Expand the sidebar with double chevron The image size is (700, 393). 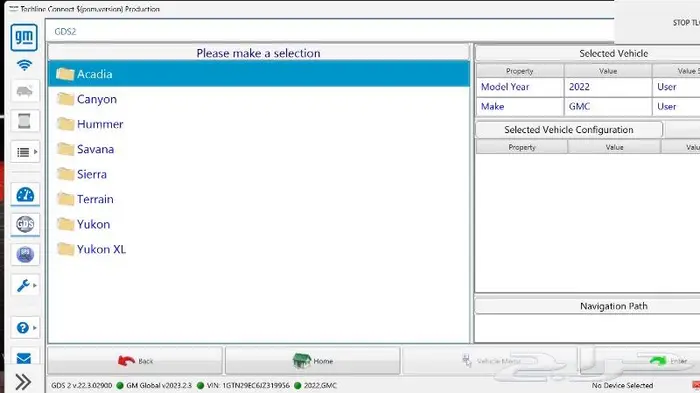pos(23,382)
